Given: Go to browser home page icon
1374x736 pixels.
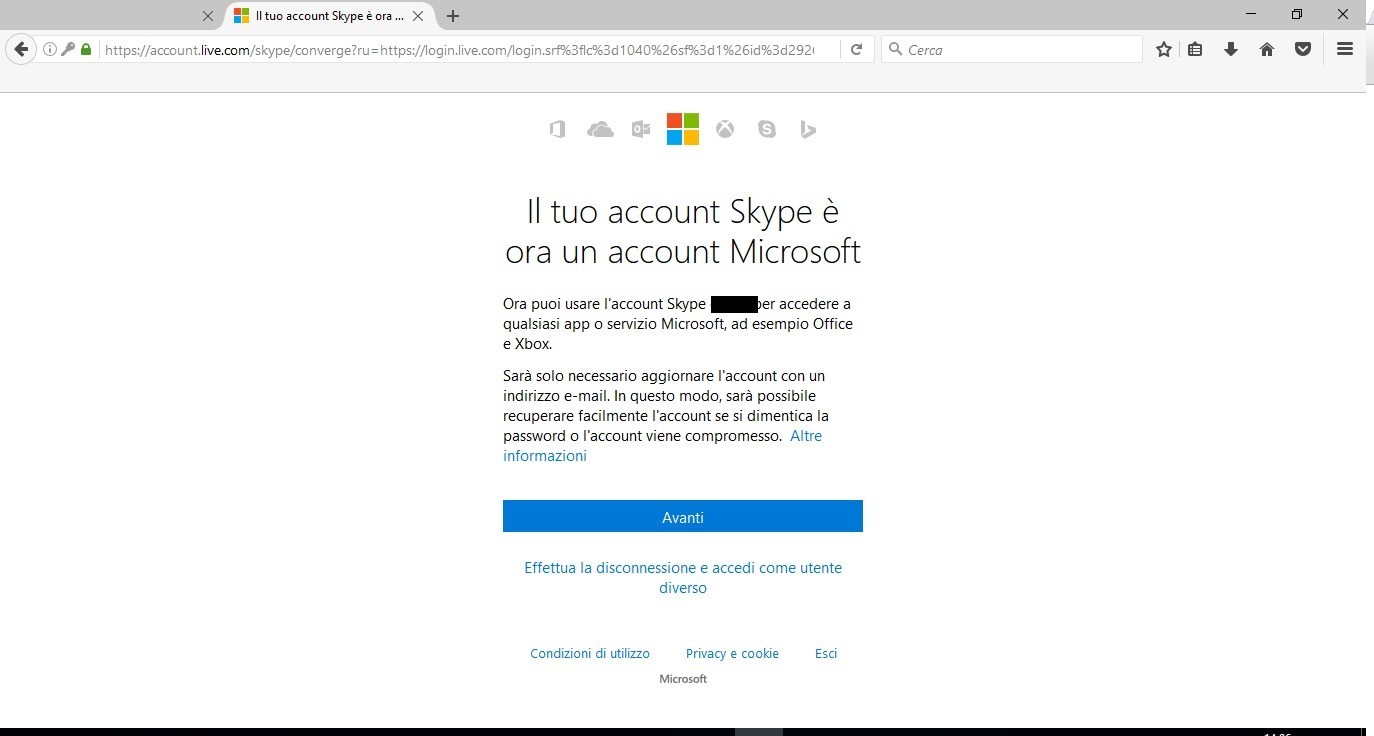Looking at the screenshot, I should coord(1267,49).
